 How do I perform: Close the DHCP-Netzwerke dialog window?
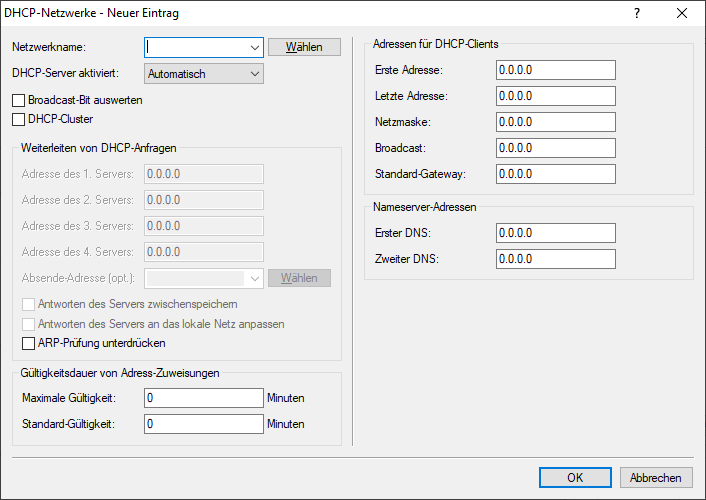point(682,14)
